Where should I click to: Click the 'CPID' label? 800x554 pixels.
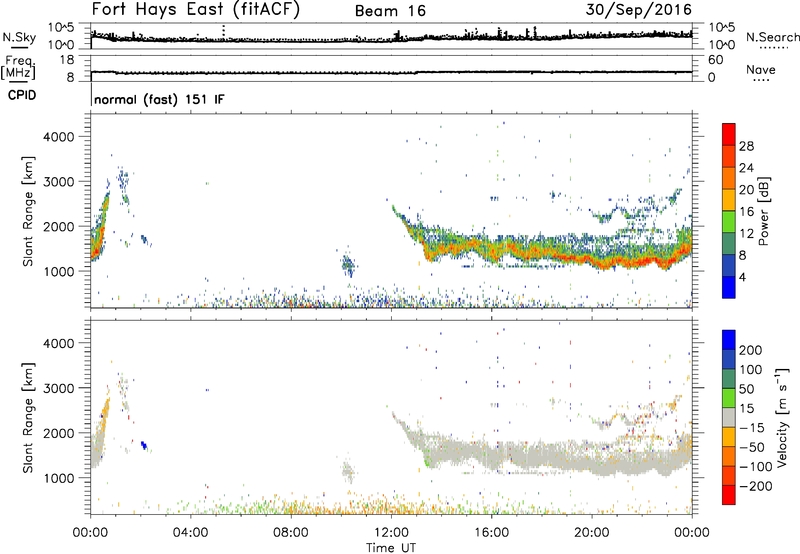pyautogui.click(x=22, y=95)
